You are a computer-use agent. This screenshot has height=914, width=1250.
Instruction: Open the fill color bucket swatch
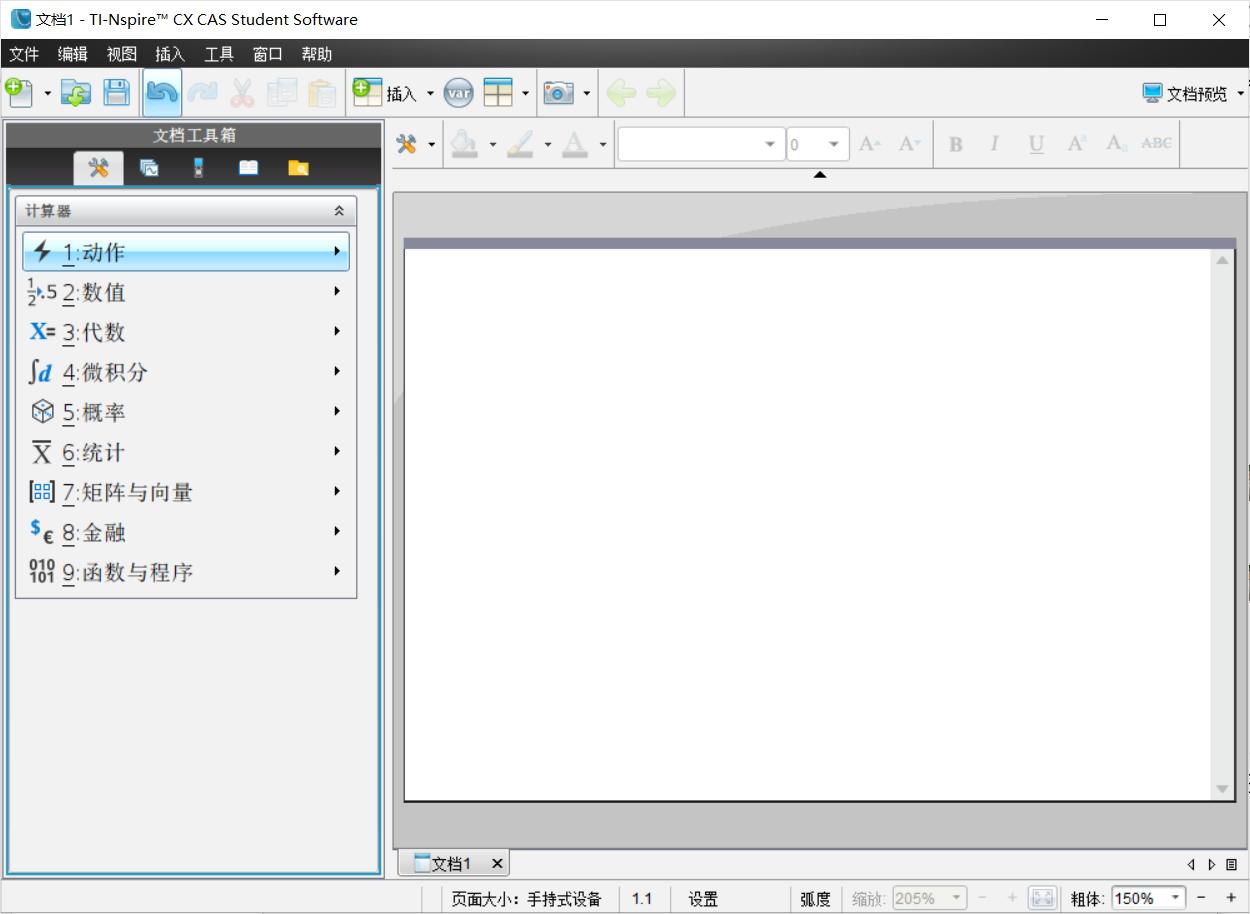coord(464,144)
